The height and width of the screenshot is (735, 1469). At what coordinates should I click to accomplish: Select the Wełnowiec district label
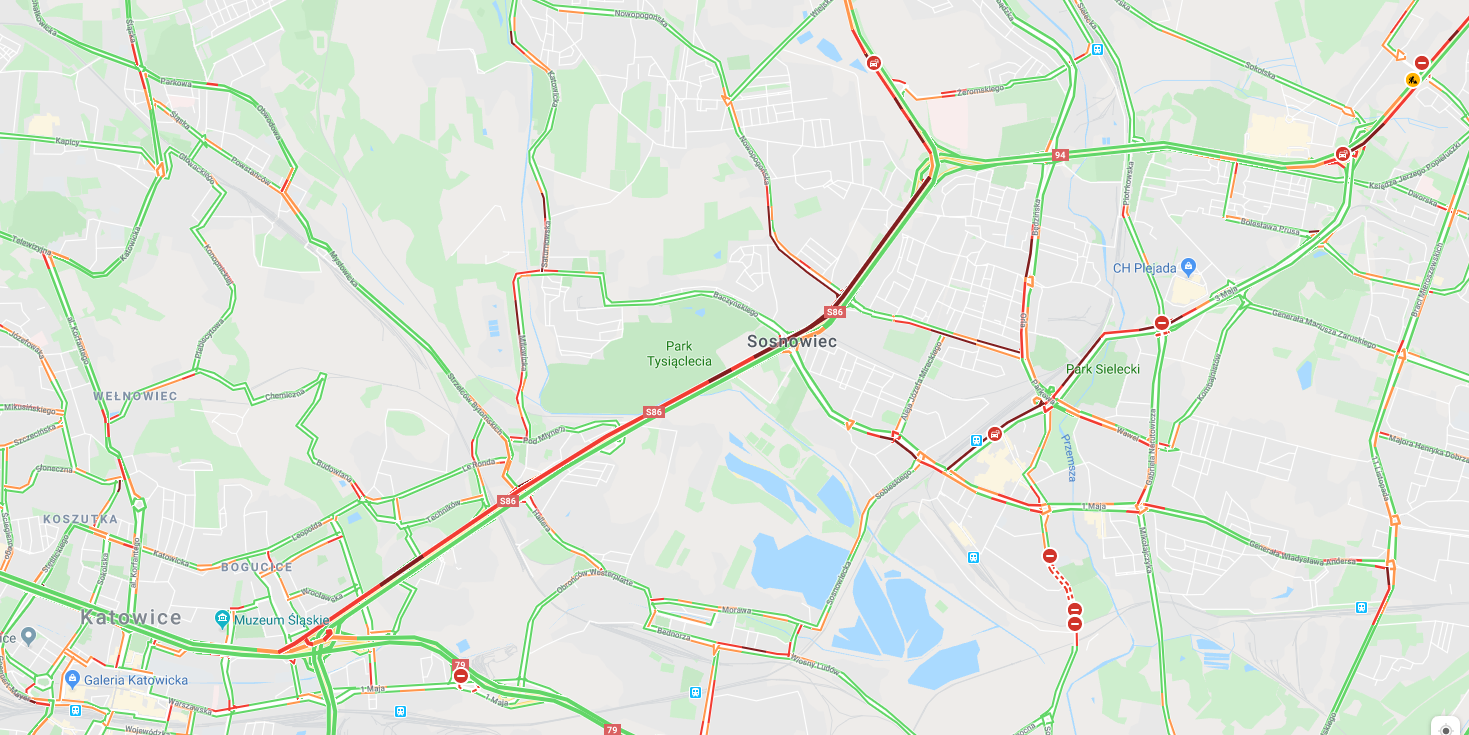click(x=135, y=396)
